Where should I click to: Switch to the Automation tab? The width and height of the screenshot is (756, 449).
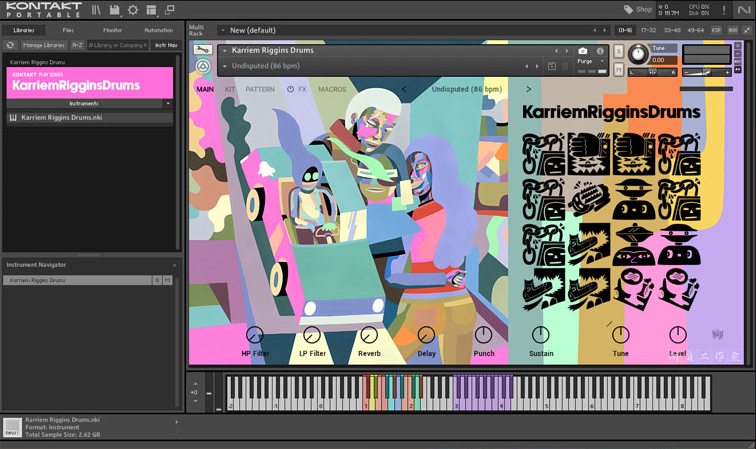point(159,30)
